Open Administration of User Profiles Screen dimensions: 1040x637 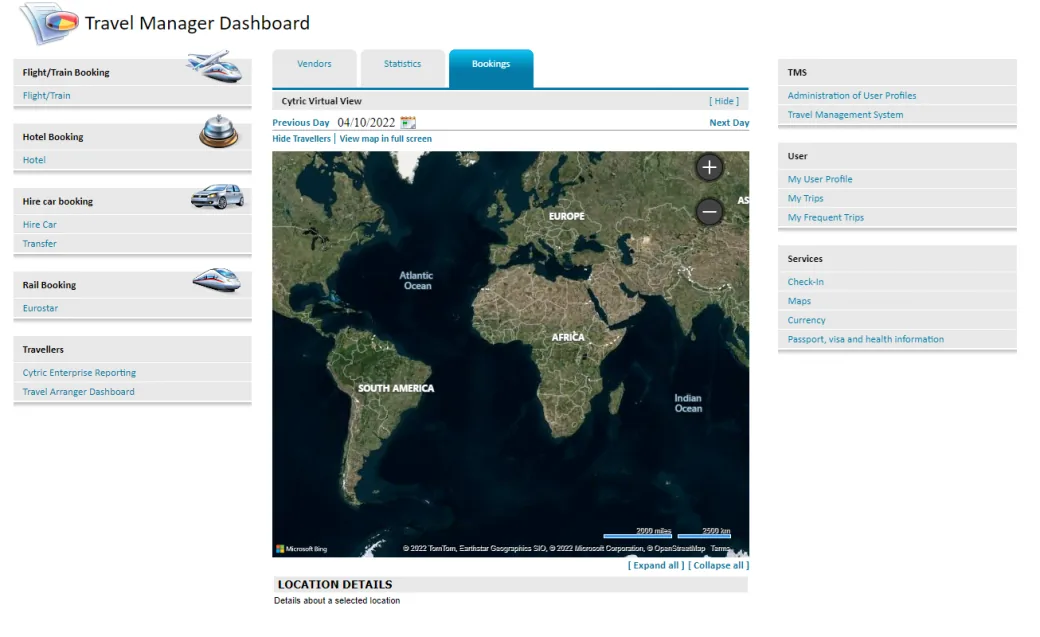(852, 96)
